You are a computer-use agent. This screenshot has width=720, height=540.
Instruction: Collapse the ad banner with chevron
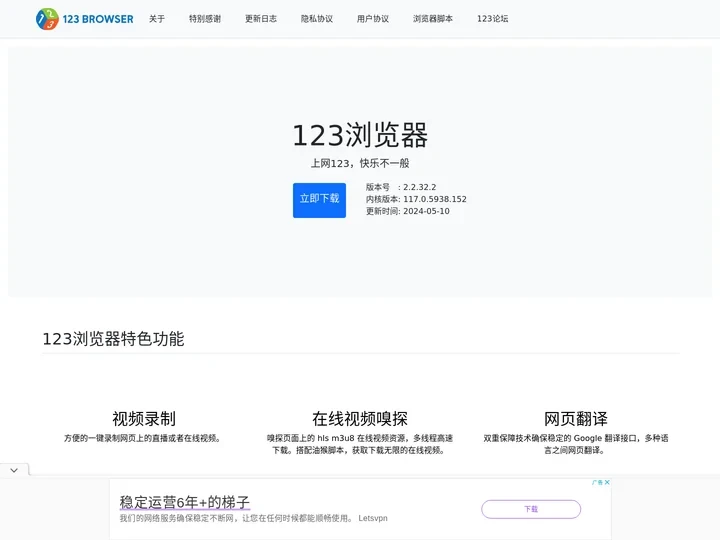14,470
